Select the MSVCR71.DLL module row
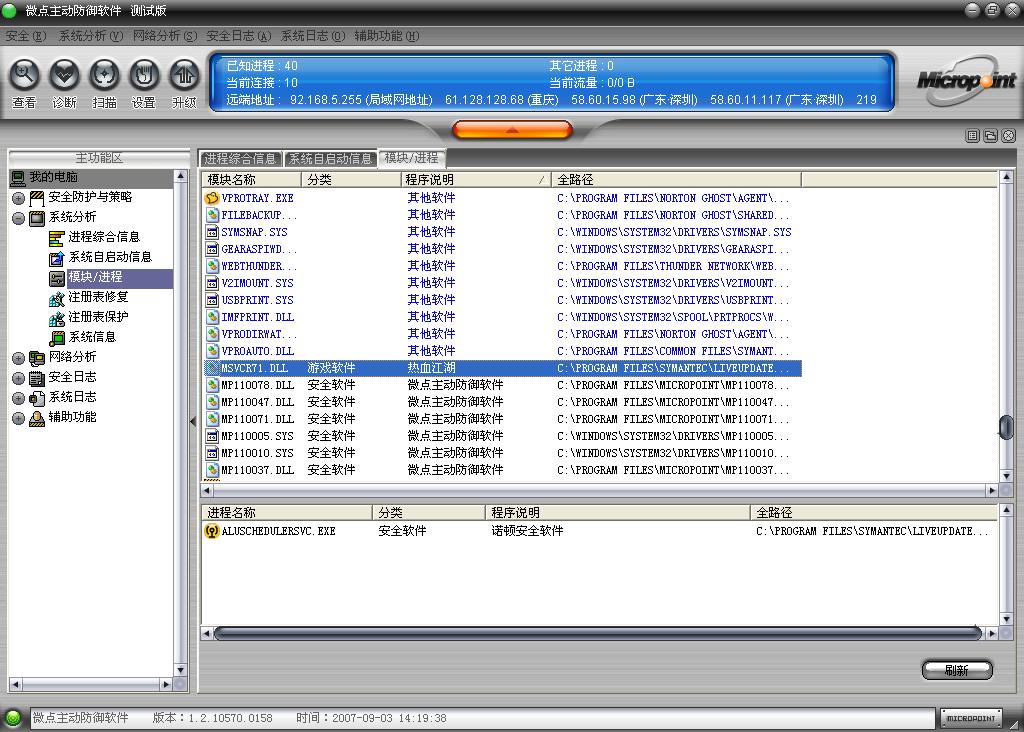Image resolution: width=1024 pixels, height=732 pixels. coord(502,368)
